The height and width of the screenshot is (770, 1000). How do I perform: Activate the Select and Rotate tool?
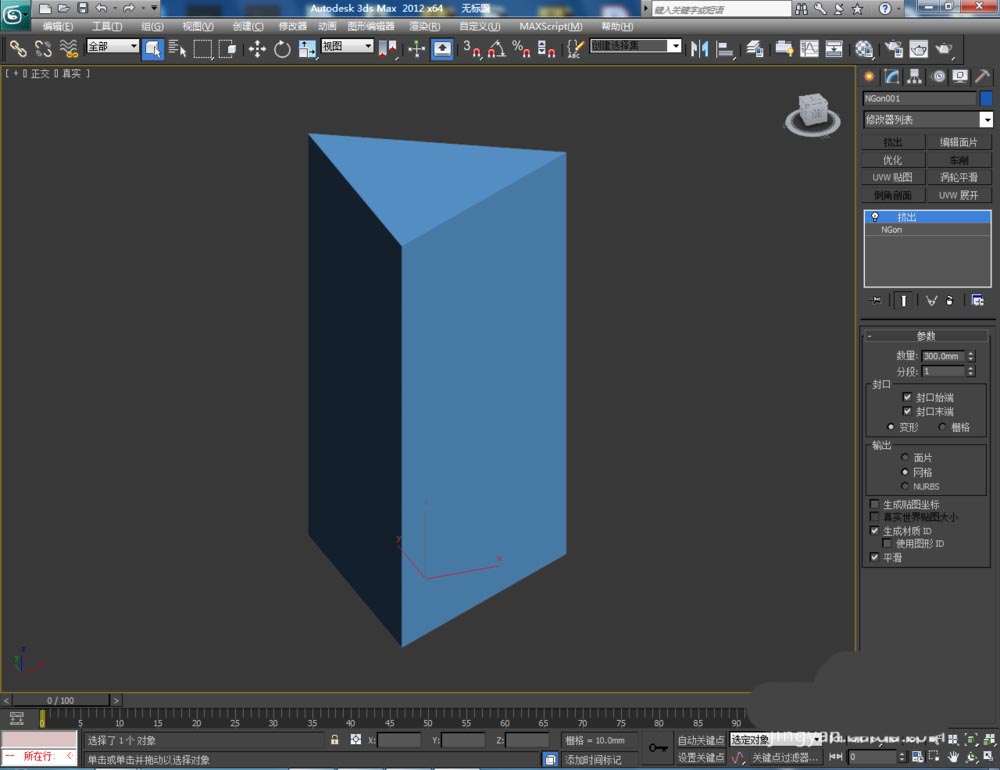click(282, 48)
